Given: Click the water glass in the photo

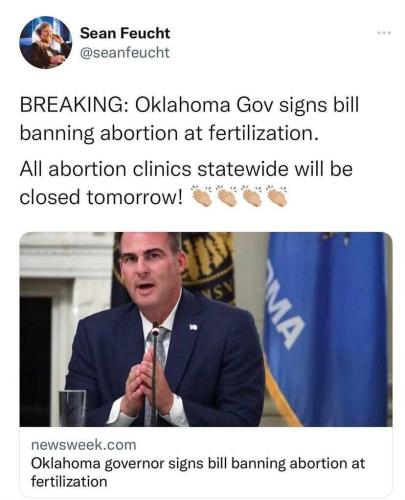Looking at the screenshot, I should (x=73, y=407).
